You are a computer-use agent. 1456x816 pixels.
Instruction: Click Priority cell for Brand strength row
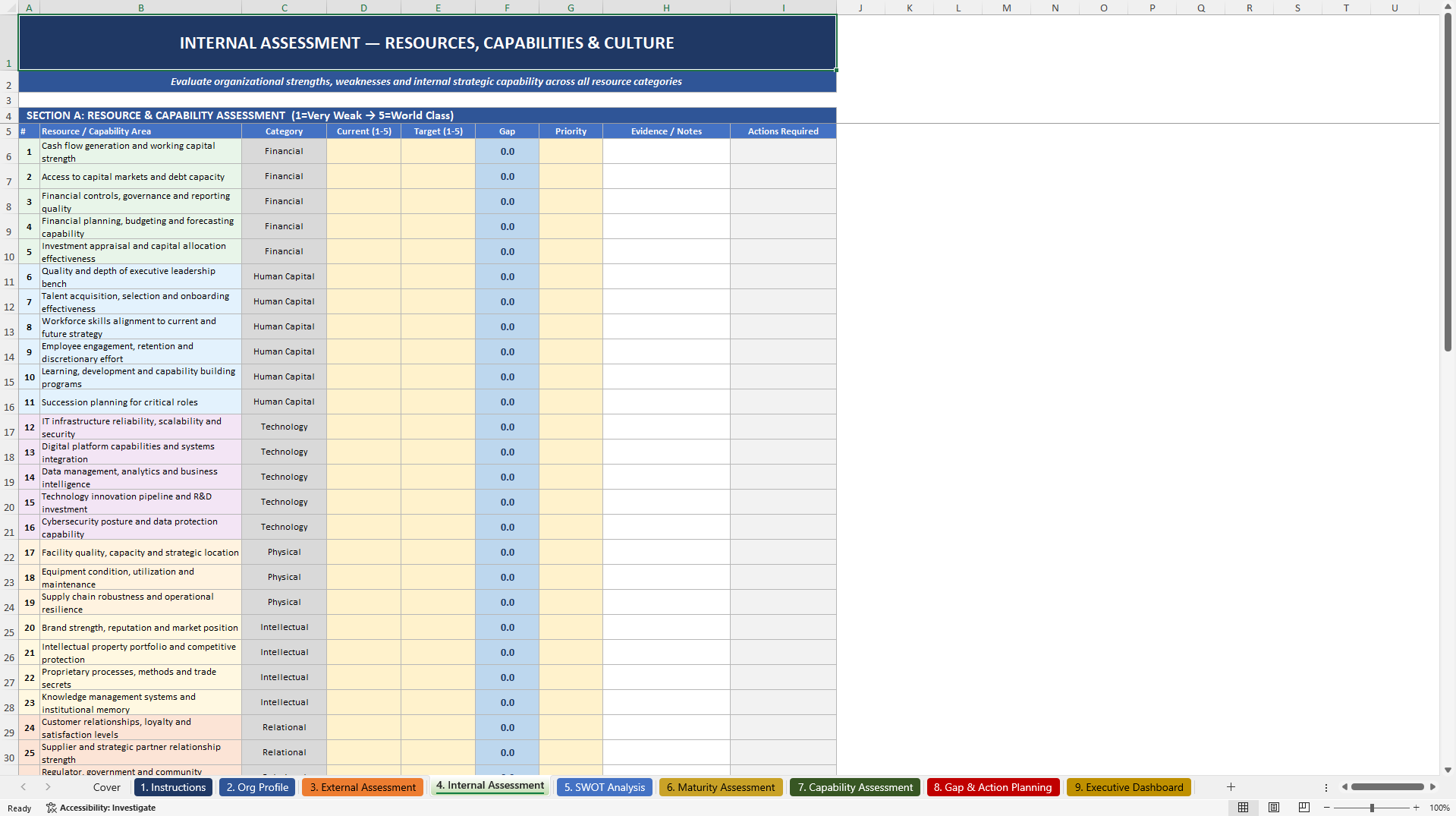571,627
